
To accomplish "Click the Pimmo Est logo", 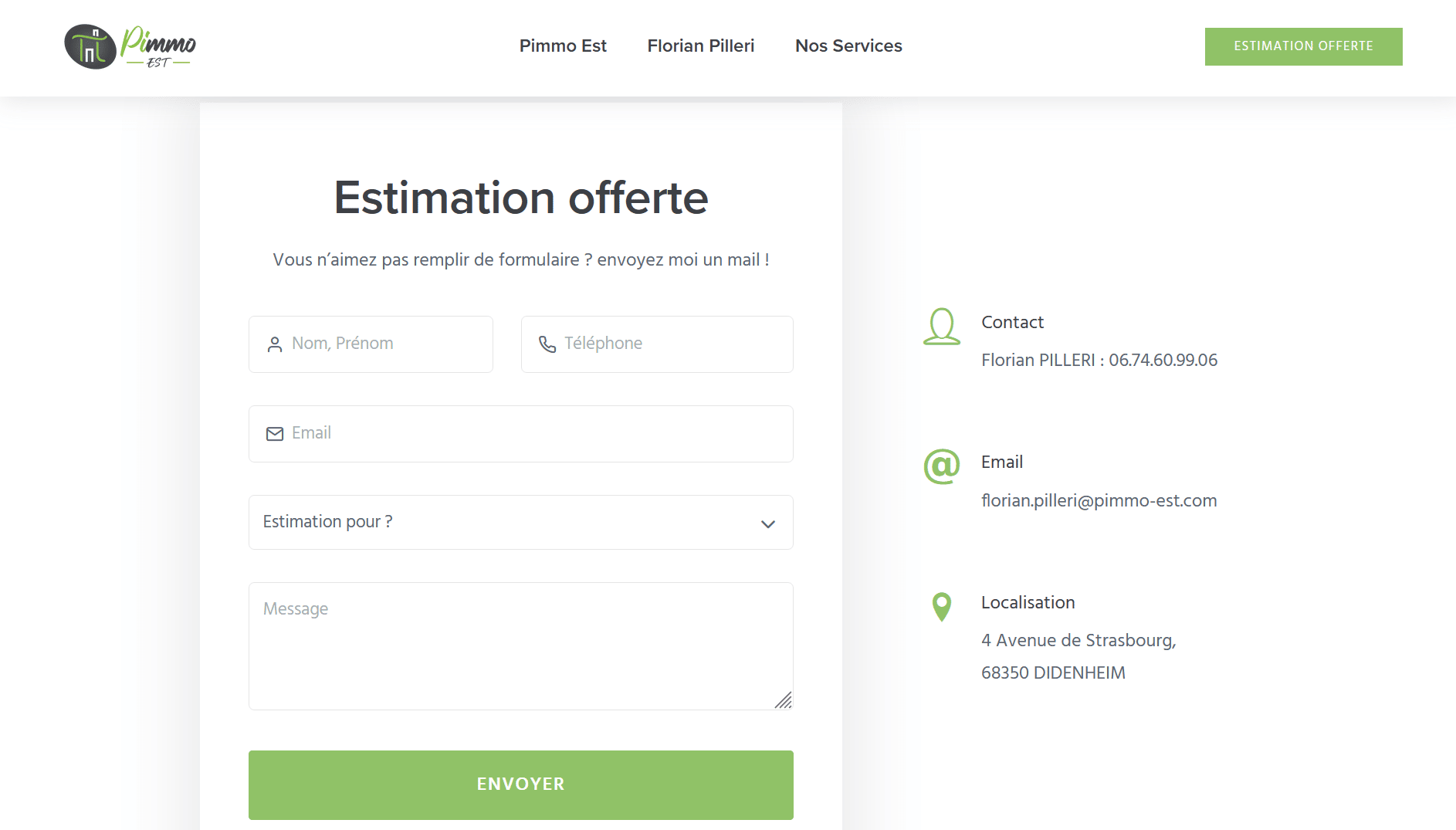I will click(130, 46).
